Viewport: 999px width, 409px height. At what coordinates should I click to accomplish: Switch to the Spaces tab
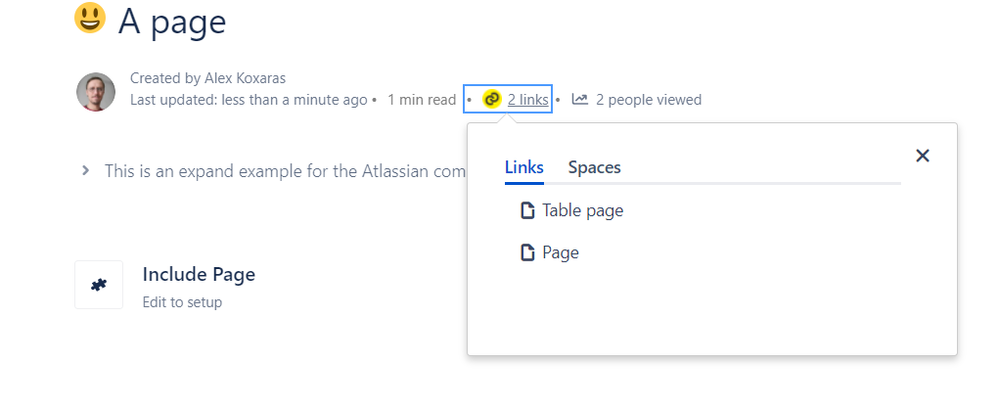[x=594, y=167]
